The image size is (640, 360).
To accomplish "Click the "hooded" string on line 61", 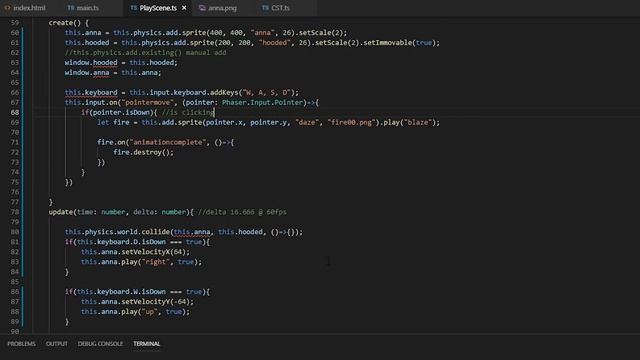I will click(x=274, y=42).
